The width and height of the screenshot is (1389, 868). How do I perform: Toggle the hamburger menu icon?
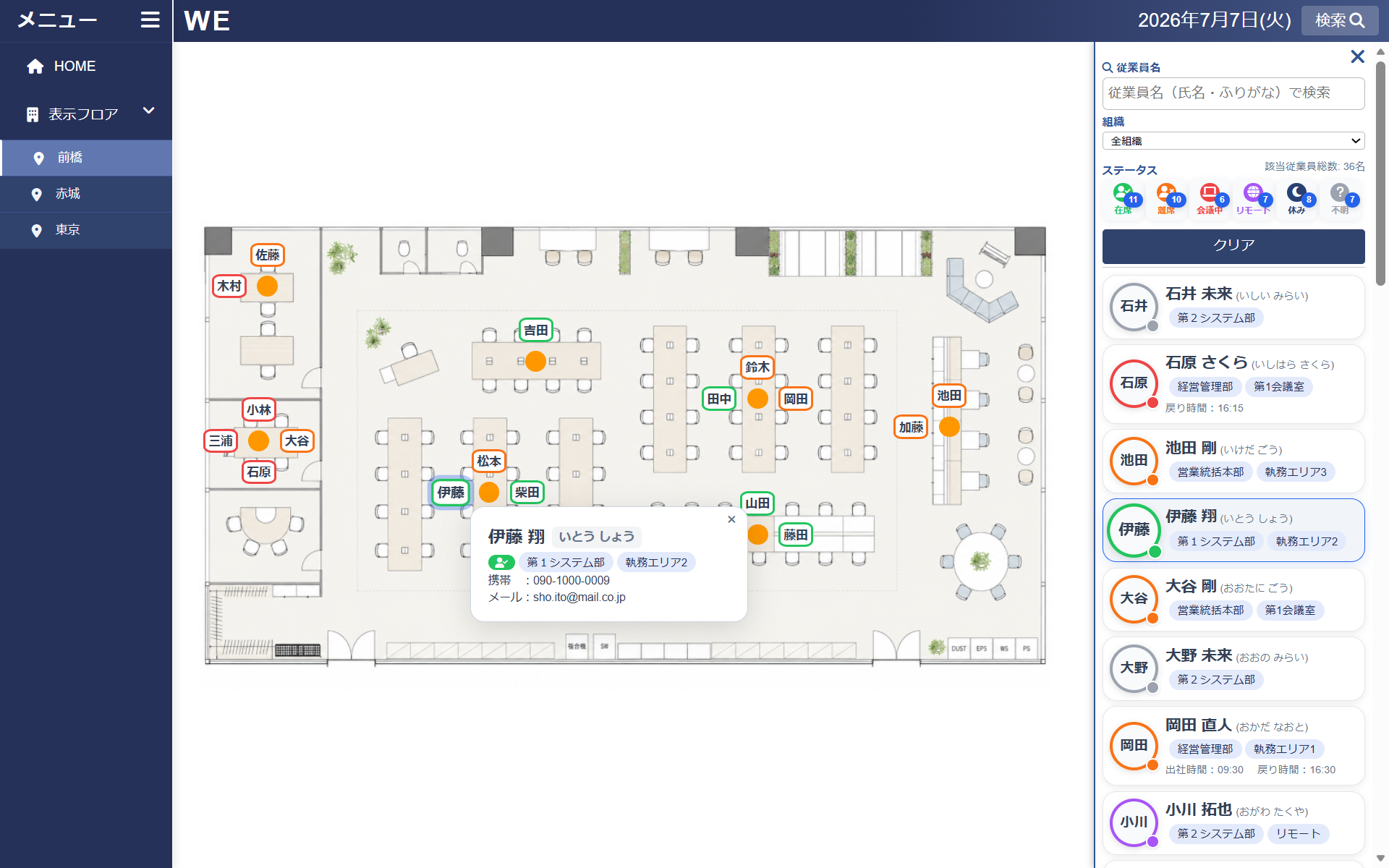pyautogui.click(x=150, y=20)
